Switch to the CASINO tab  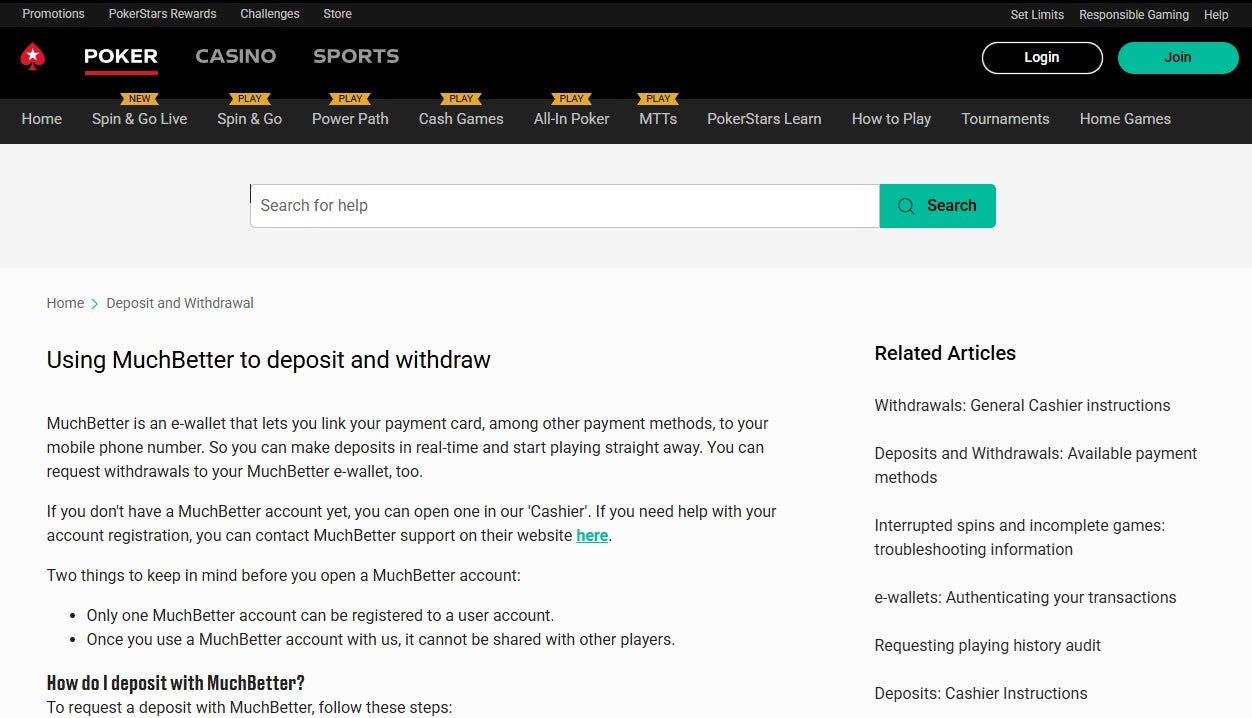point(236,56)
